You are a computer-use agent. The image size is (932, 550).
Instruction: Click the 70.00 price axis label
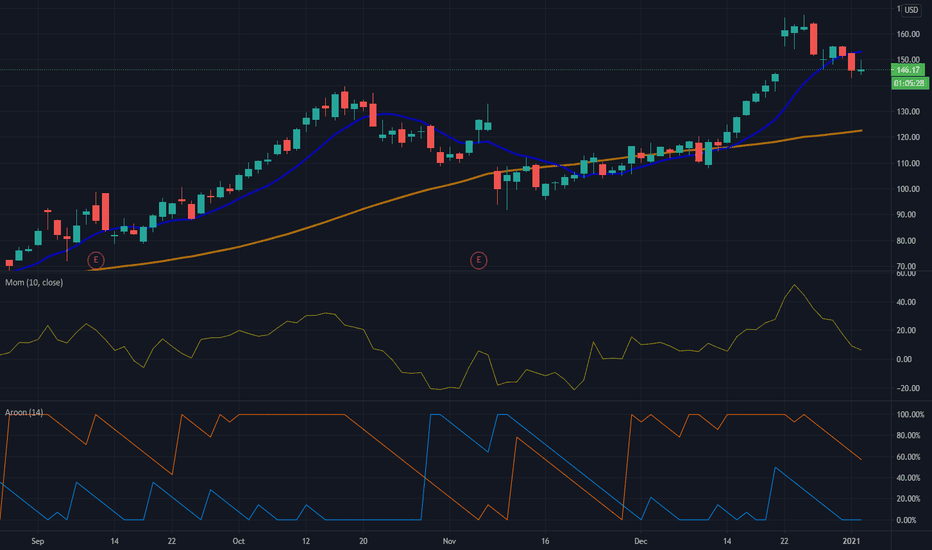(908, 266)
